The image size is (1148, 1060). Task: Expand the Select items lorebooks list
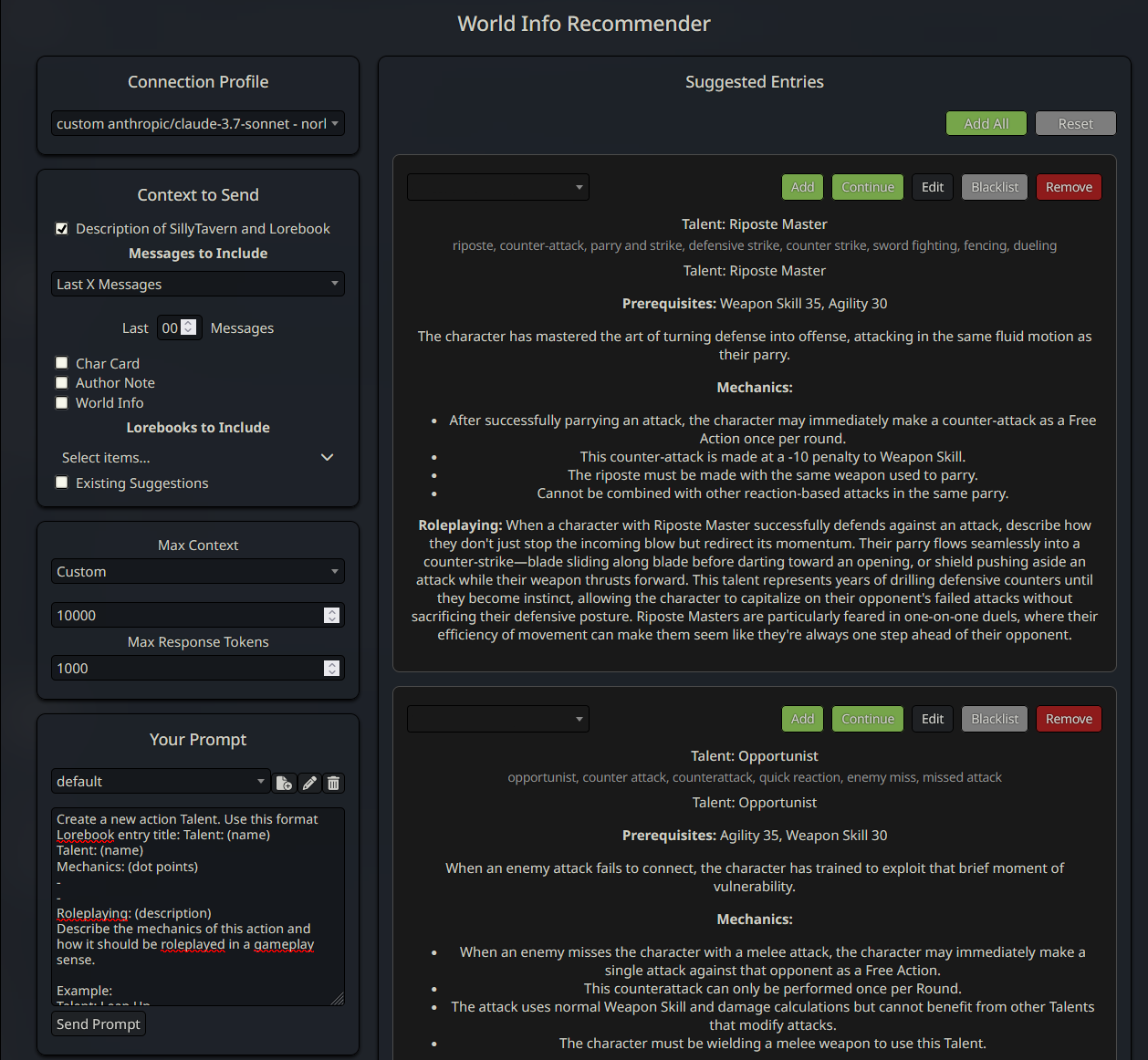tap(198, 458)
